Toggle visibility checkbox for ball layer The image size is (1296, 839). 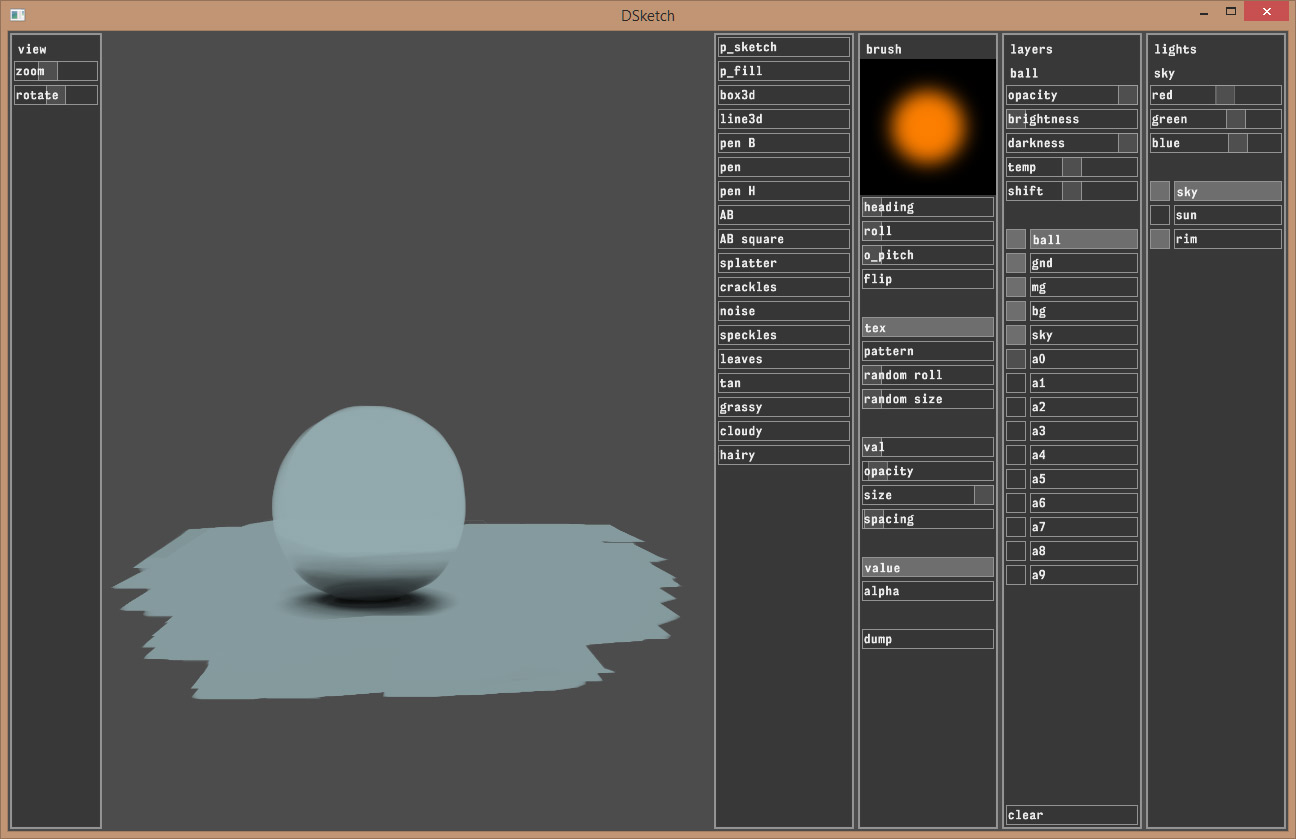pyautogui.click(x=1016, y=239)
